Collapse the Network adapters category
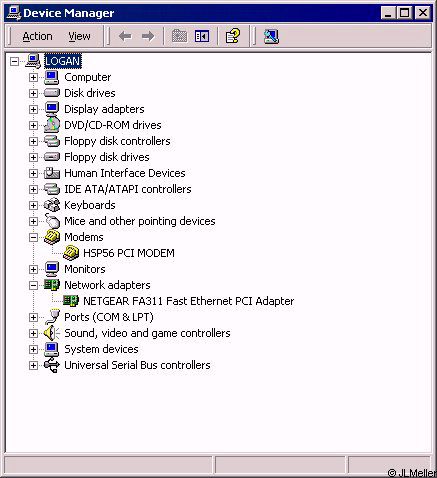The height and width of the screenshot is (478, 437). [33, 285]
